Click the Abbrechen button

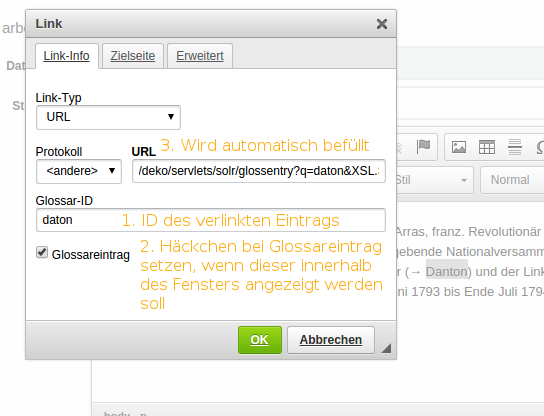click(x=331, y=340)
